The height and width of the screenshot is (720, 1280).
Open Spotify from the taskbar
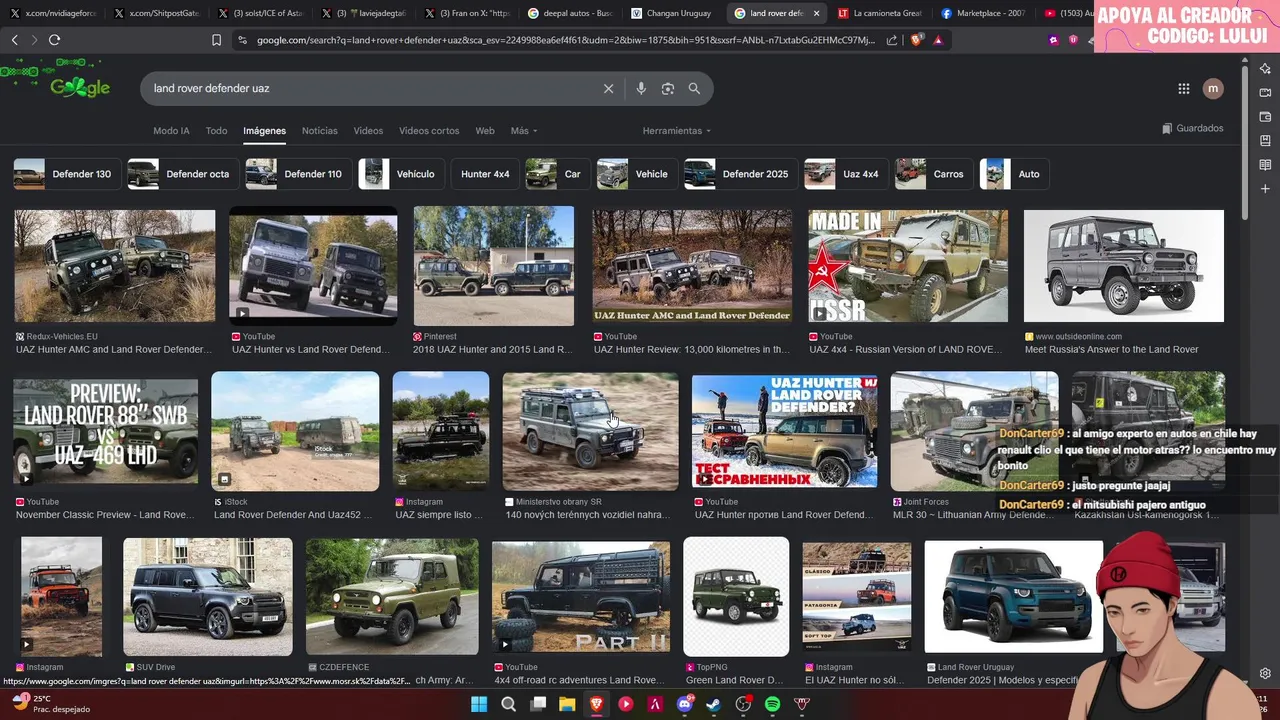[772, 704]
